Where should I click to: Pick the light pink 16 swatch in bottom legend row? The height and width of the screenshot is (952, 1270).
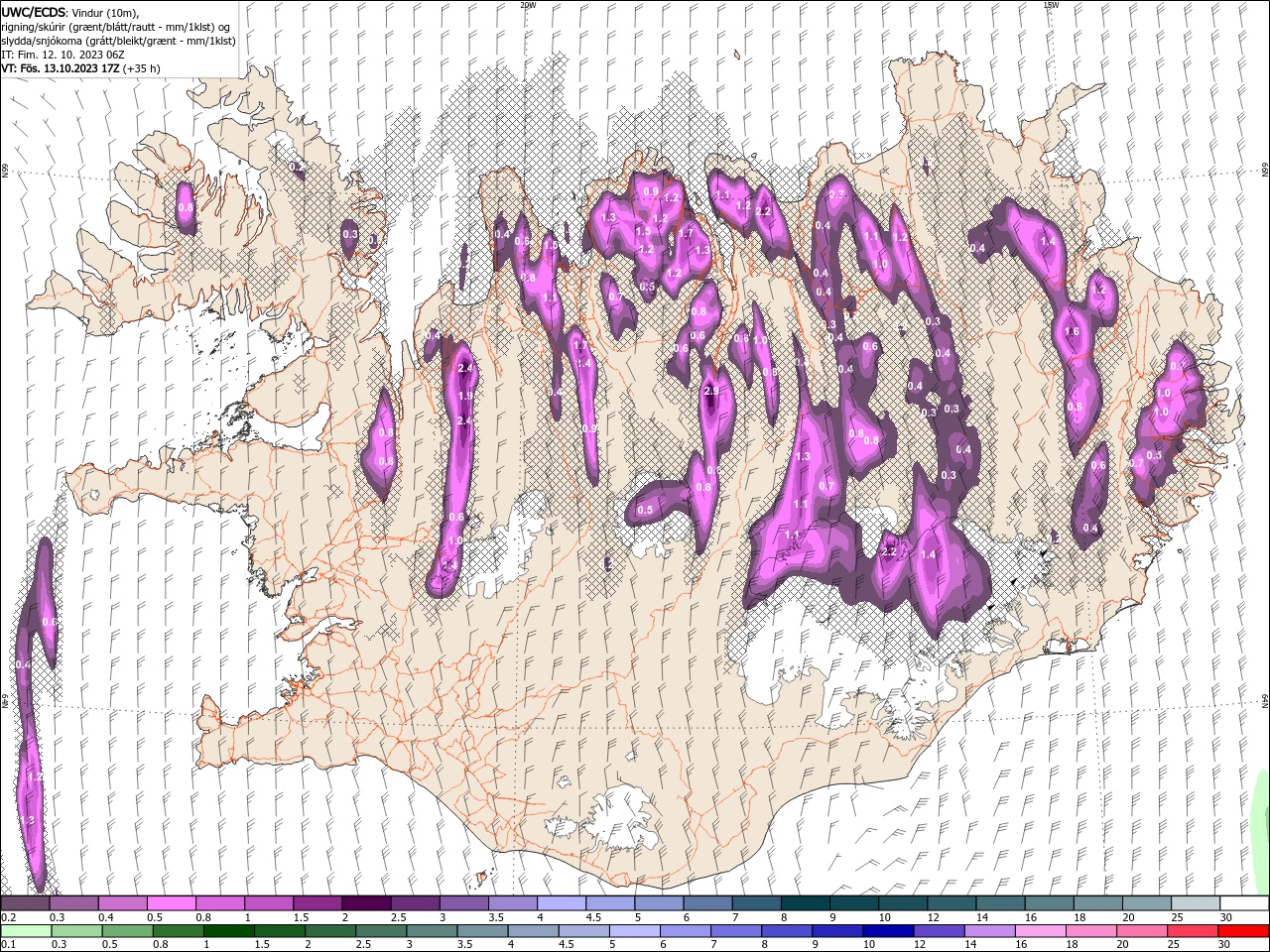coord(1041,931)
